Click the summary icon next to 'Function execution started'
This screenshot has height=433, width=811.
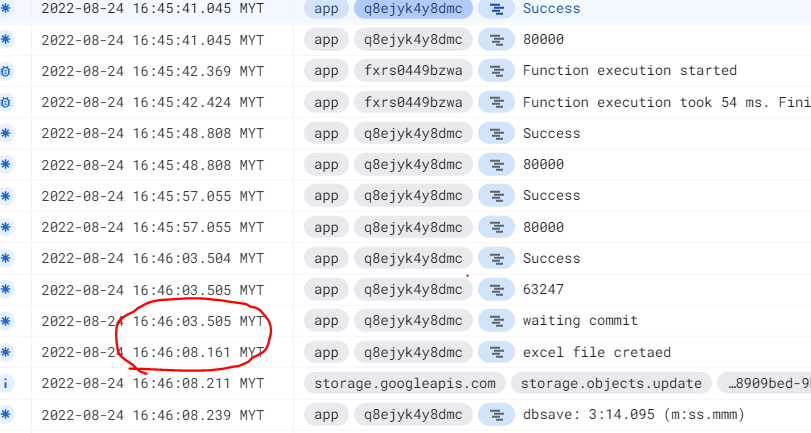tap(495, 71)
